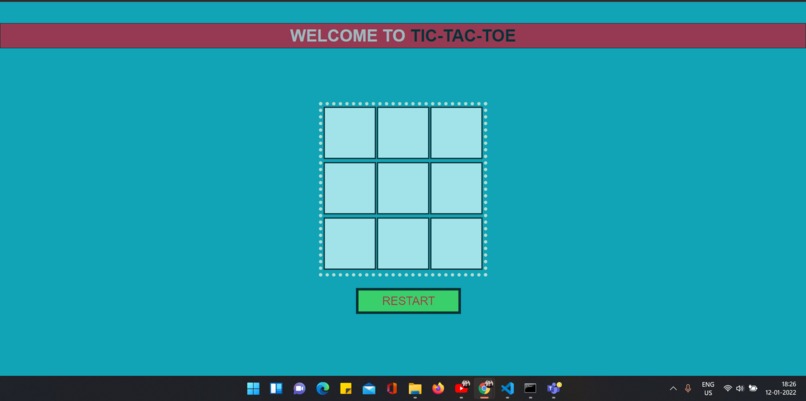Expand the hidden system tray icons
806x401 pixels.
point(673,389)
